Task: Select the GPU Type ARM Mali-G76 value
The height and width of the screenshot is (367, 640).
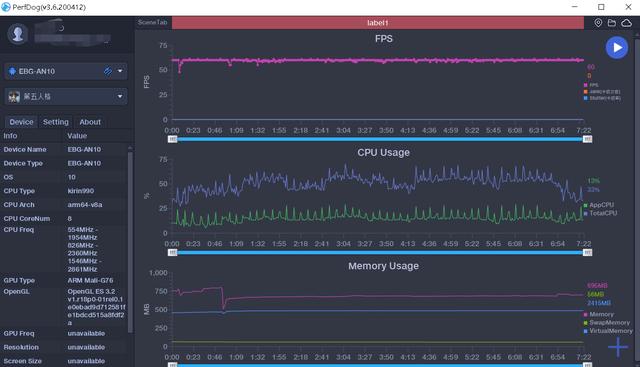Action: pyautogui.click(x=90, y=280)
